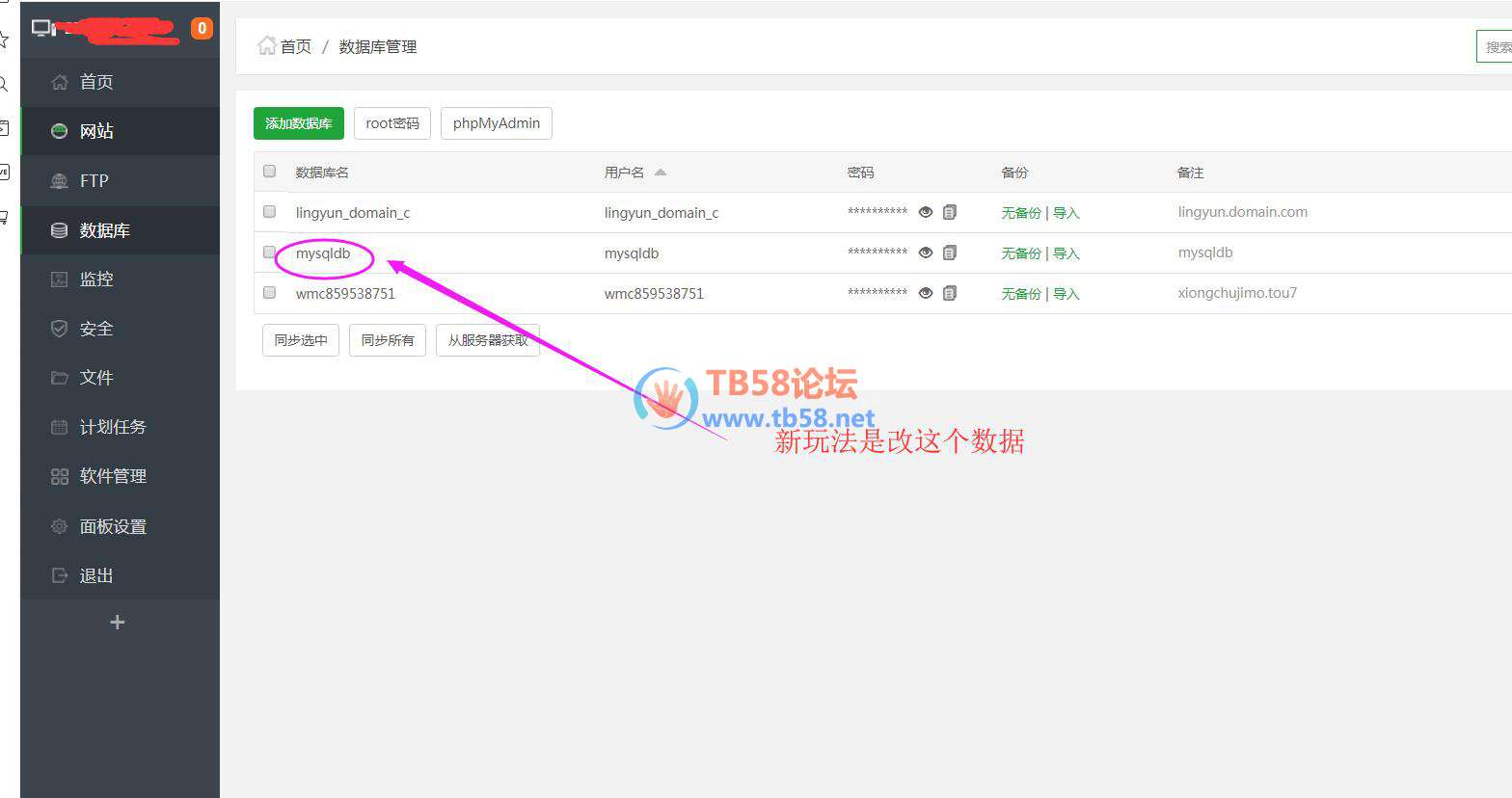Copy the mysqldb password
The width and height of the screenshot is (1512, 798).
point(950,253)
